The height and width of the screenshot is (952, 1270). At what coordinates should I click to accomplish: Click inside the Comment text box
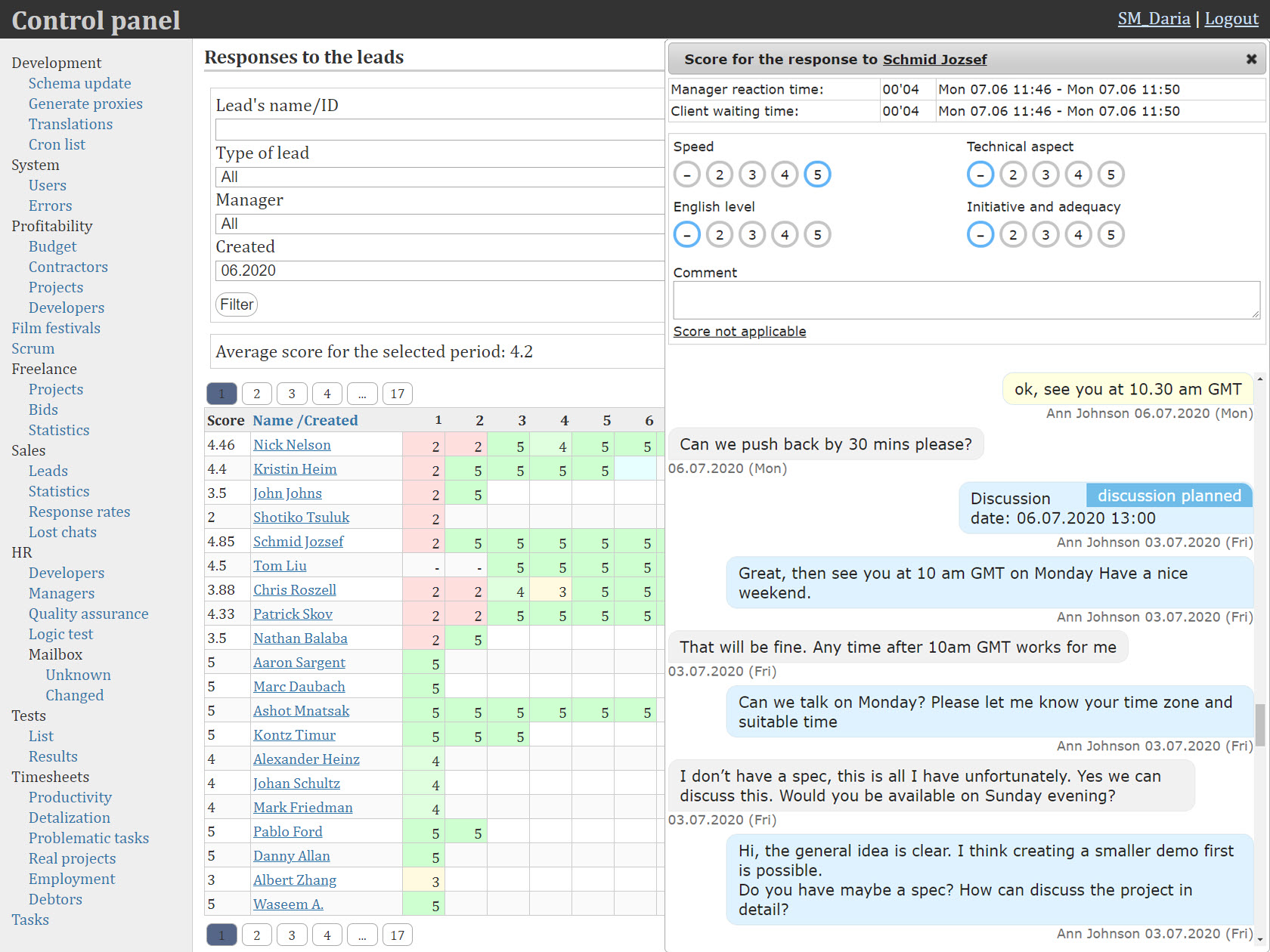tap(966, 300)
